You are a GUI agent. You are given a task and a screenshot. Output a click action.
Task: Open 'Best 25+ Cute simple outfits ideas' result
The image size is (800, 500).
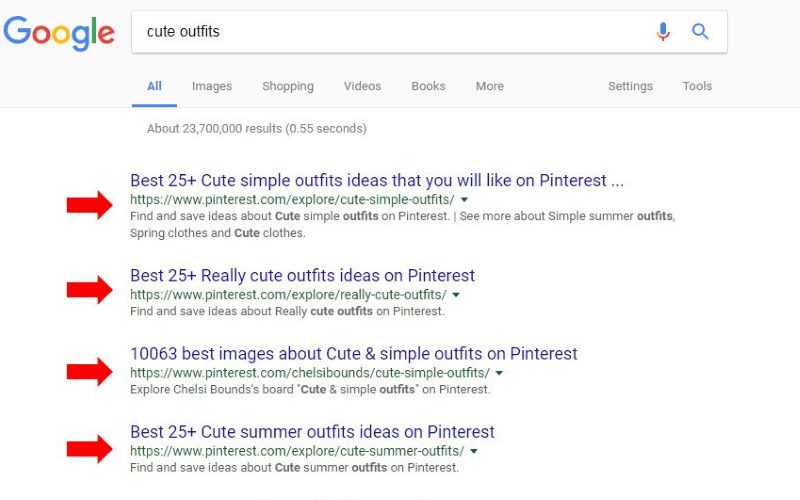click(x=377, y=181)
